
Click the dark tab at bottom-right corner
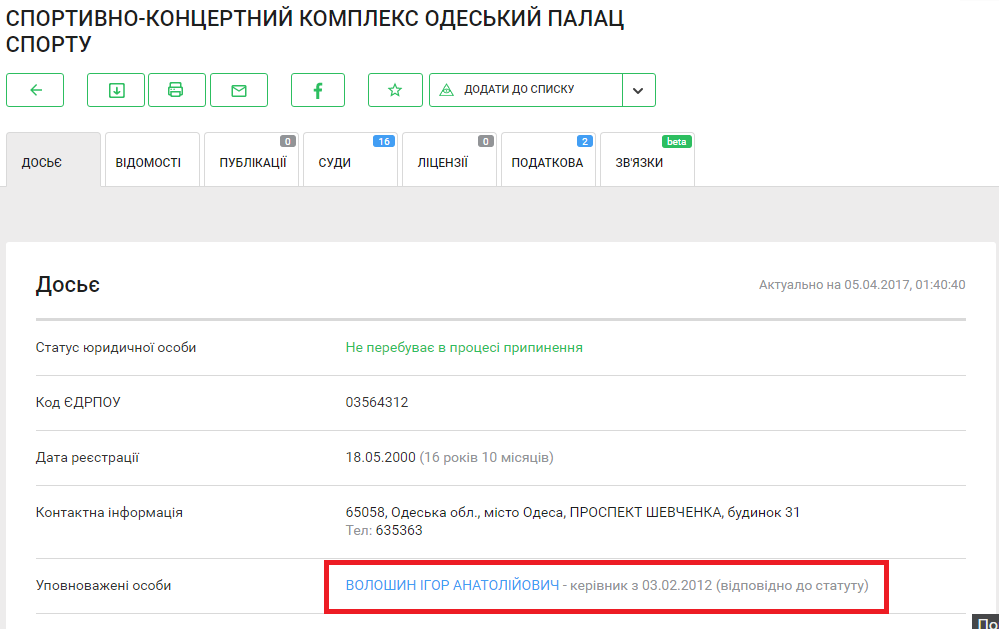coord(985,621)
